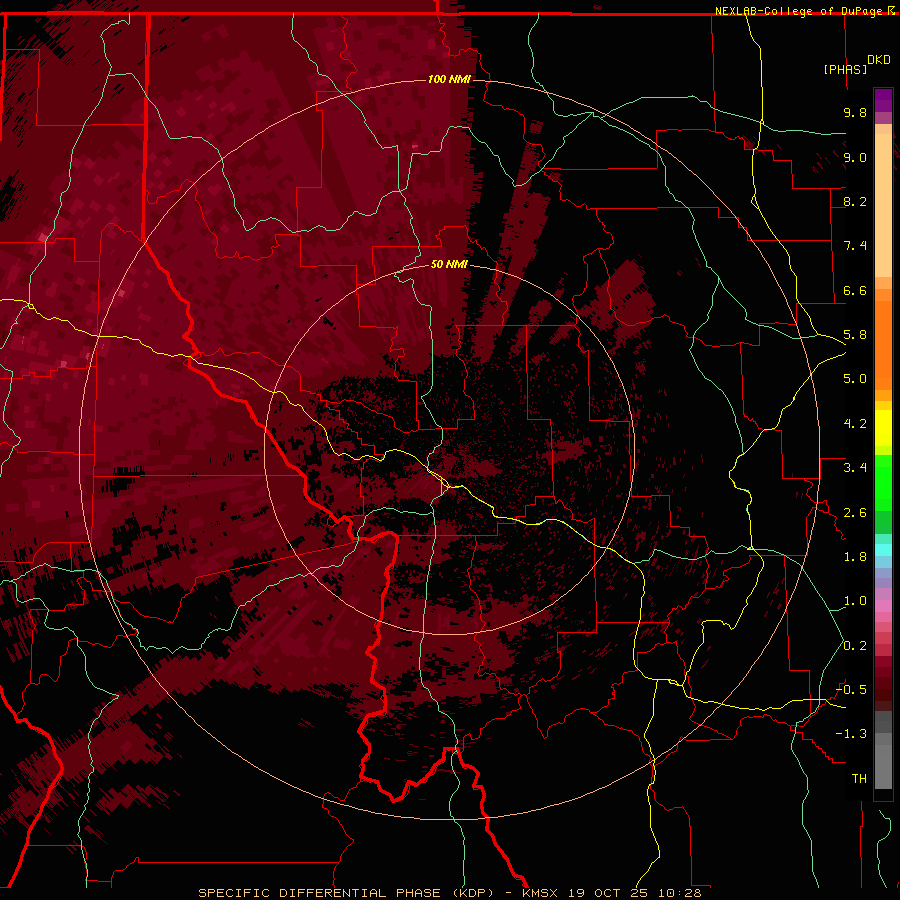The width and height of the screenshot is (900, 900).
Task: Click the 4.2 scale value
Action: tap(855, 424)
